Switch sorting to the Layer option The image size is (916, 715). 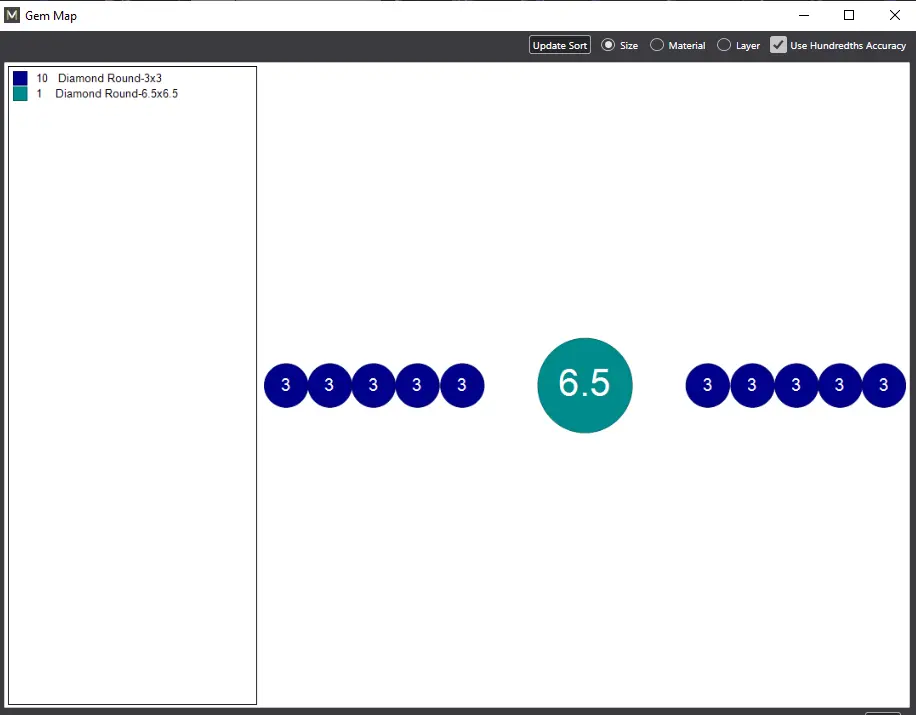tap(725, 45)
